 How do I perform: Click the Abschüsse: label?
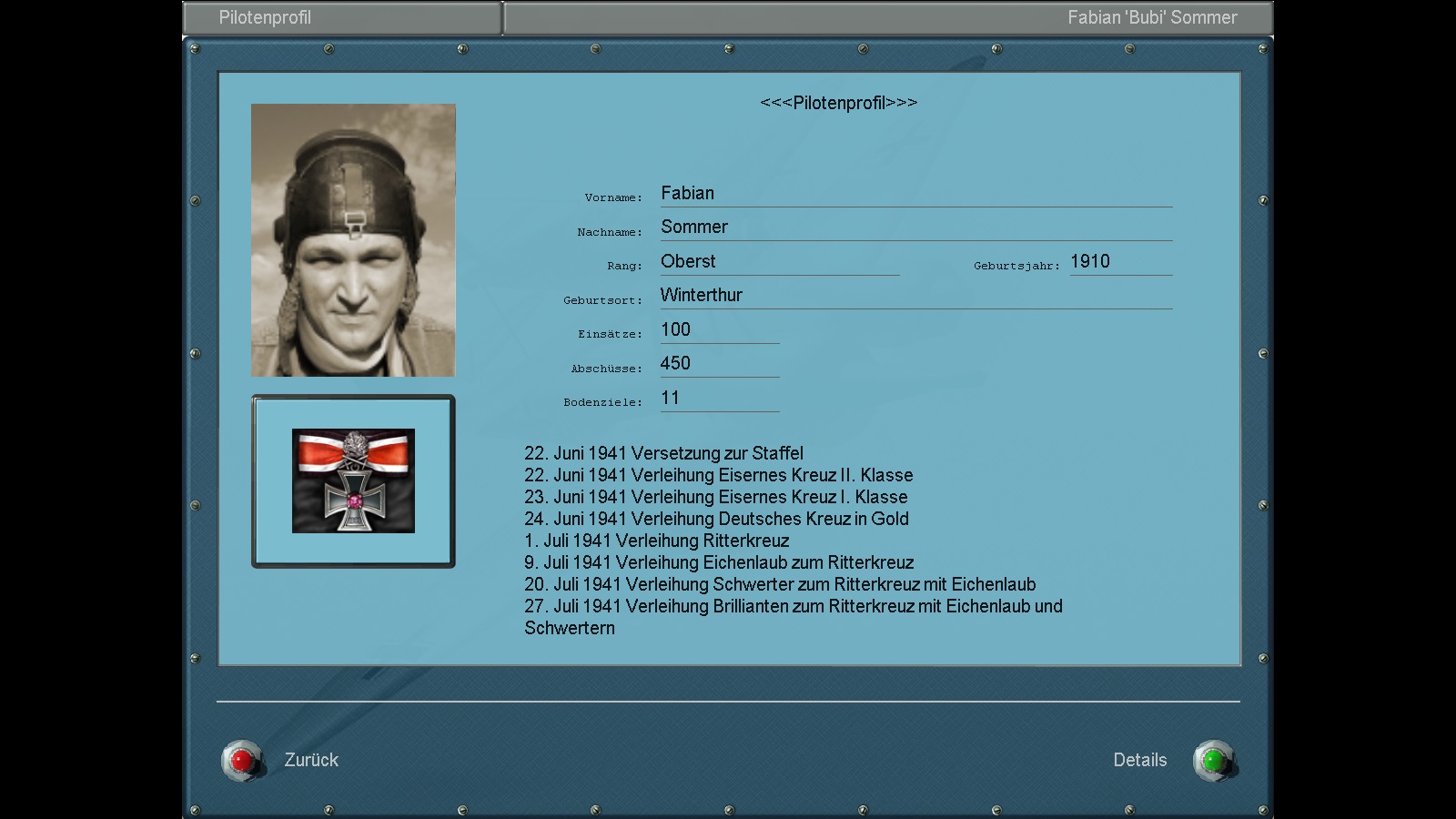(606, 369)
